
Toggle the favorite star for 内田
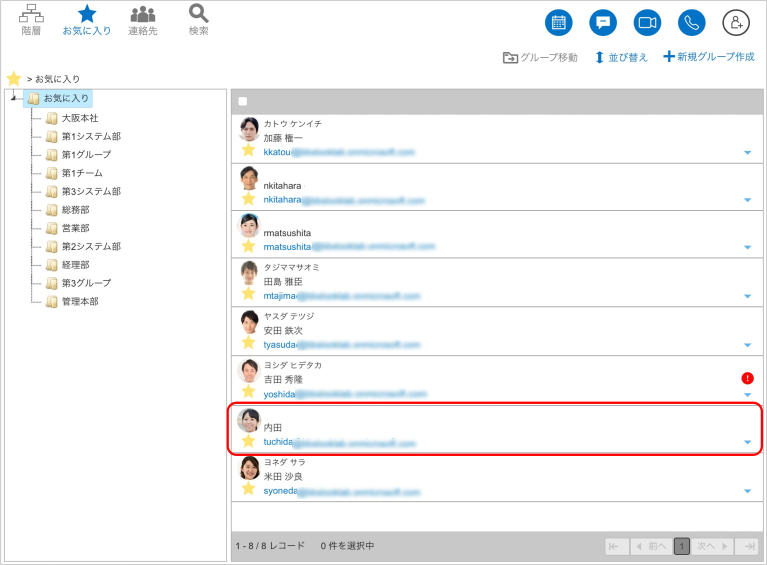pyautogui.click(x=248, y=441)
